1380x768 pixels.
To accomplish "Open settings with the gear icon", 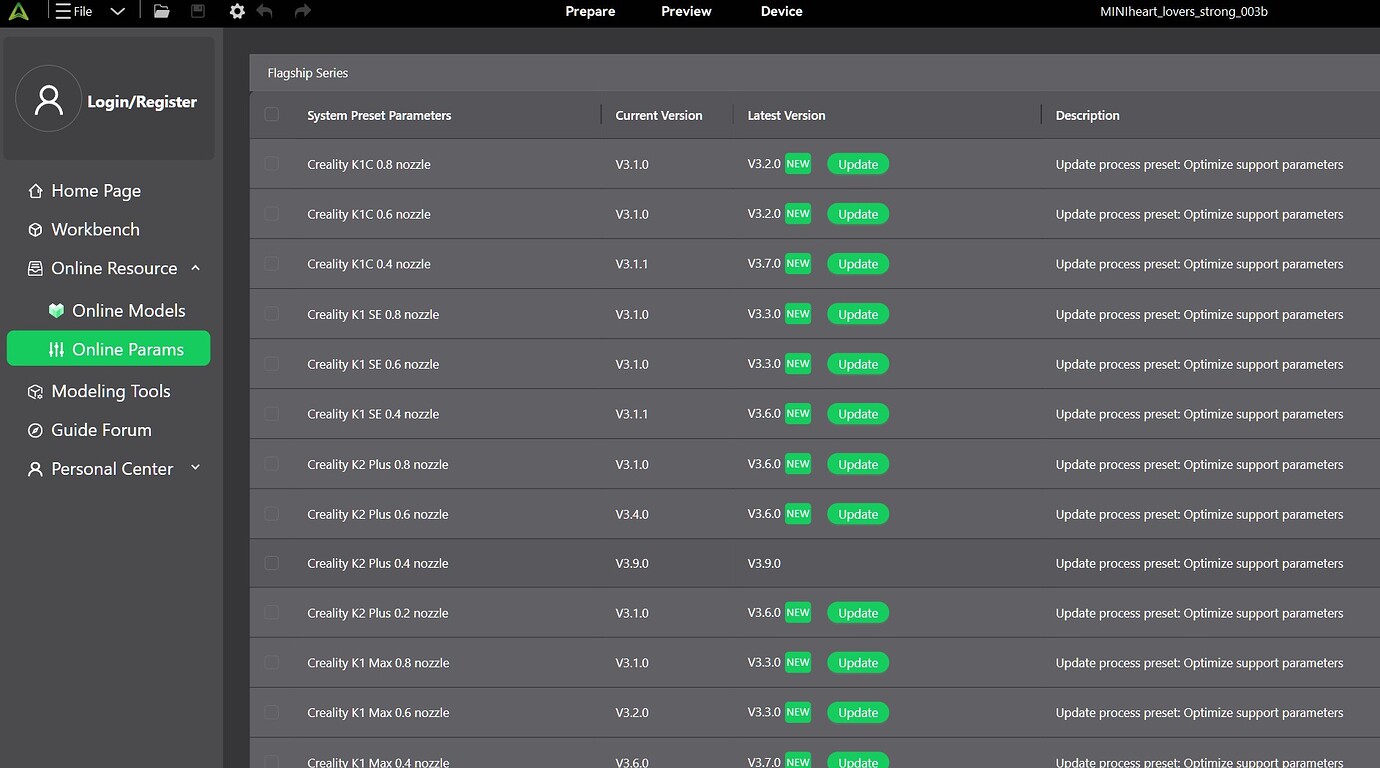I will (x=237, y=12).
